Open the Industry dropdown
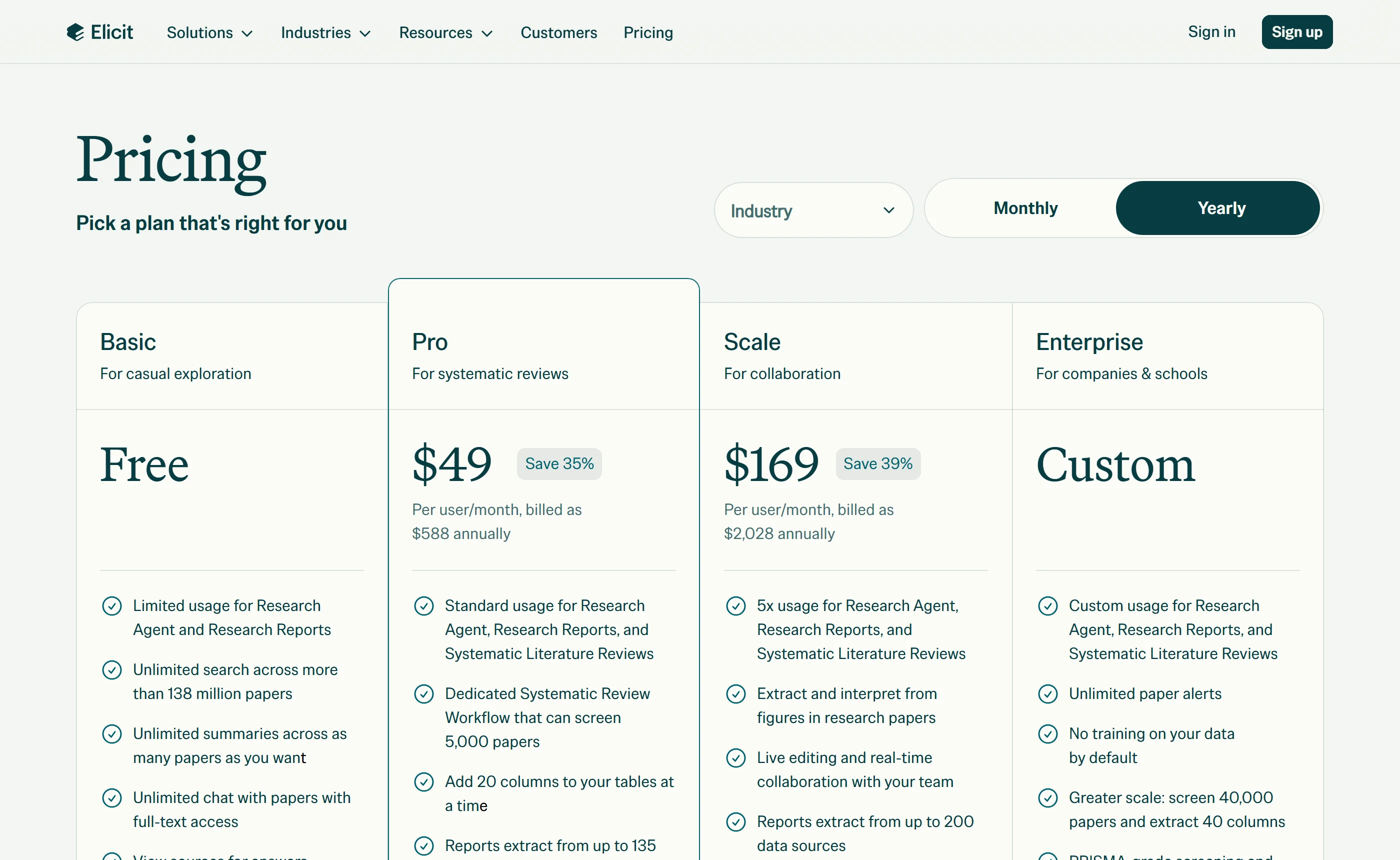This screenshot has width=1400, height=860. pos(813,210)
